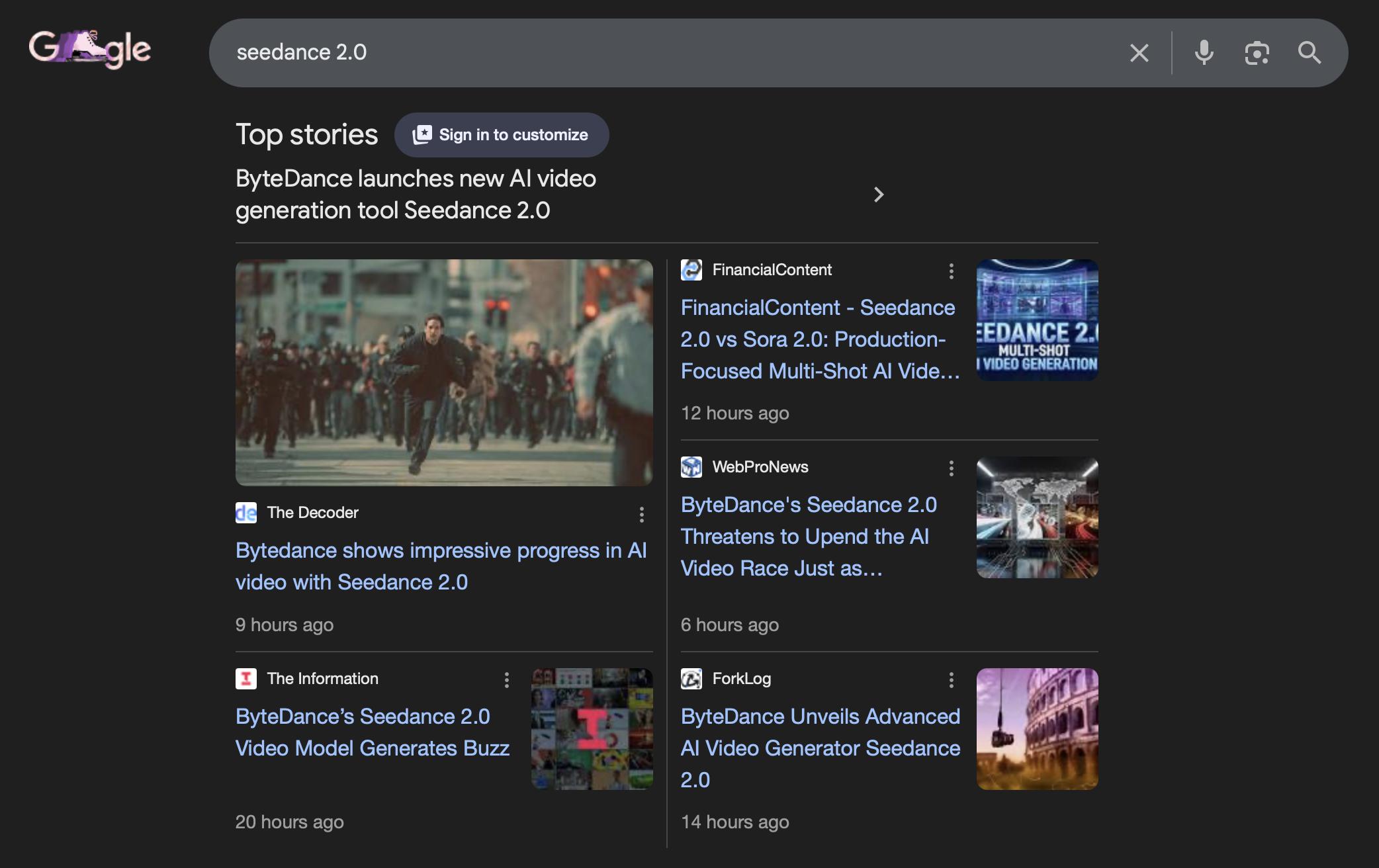Open The Information Generates Buzz article

[x=372, y=732]
